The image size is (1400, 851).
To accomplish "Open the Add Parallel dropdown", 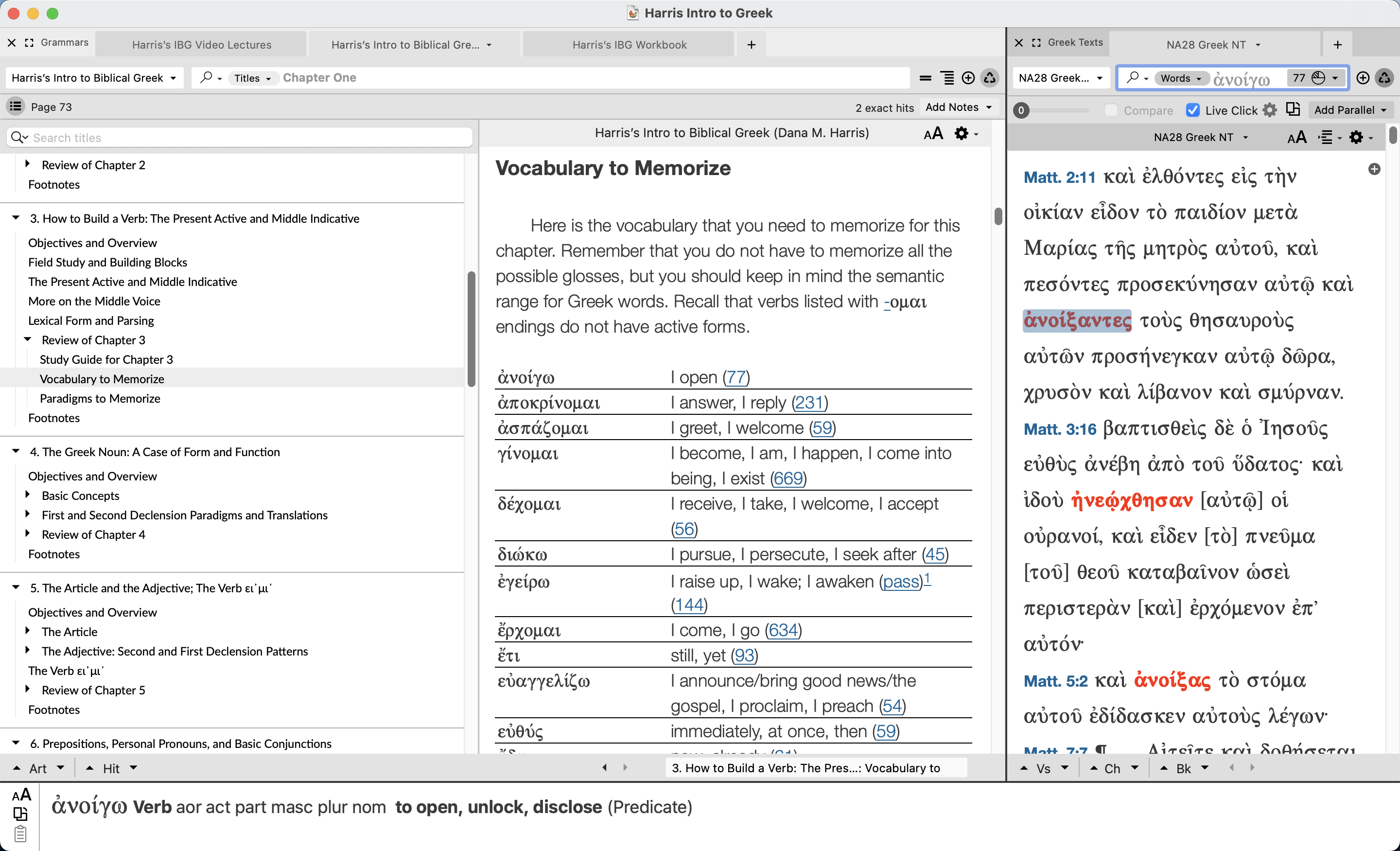I will click(1350, 110).
